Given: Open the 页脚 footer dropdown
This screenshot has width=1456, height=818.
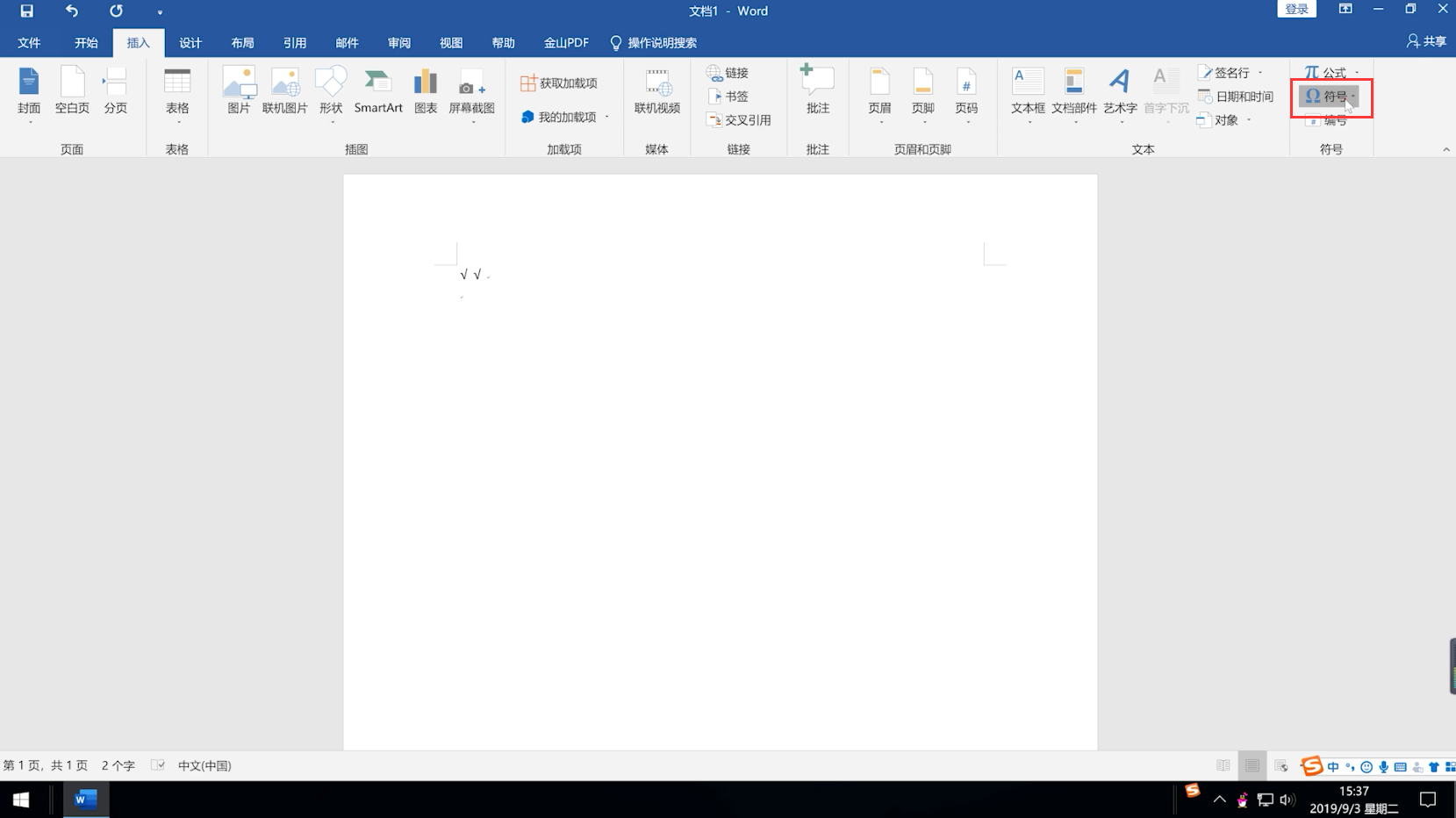Looking at the screenshot, I should click(923, 93).
